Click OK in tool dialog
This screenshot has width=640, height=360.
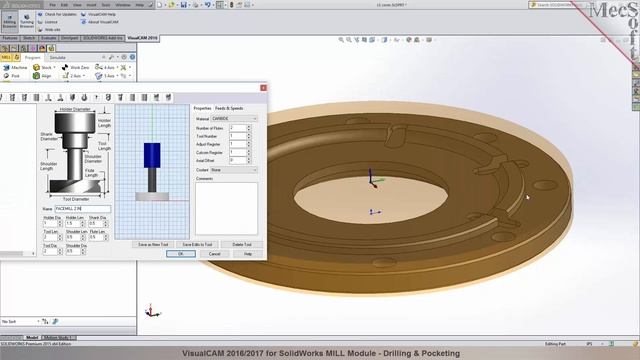point(181,254)
